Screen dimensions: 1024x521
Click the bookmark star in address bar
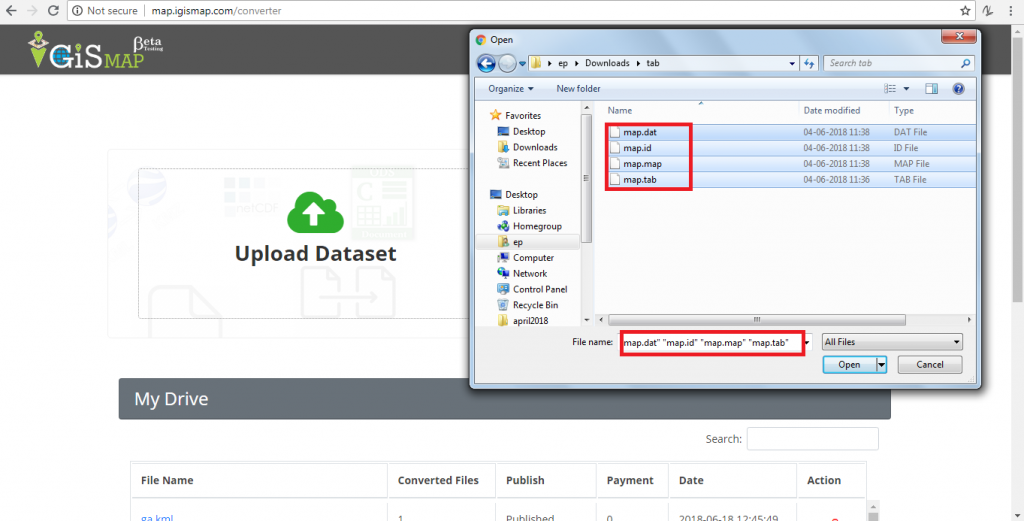965,10
